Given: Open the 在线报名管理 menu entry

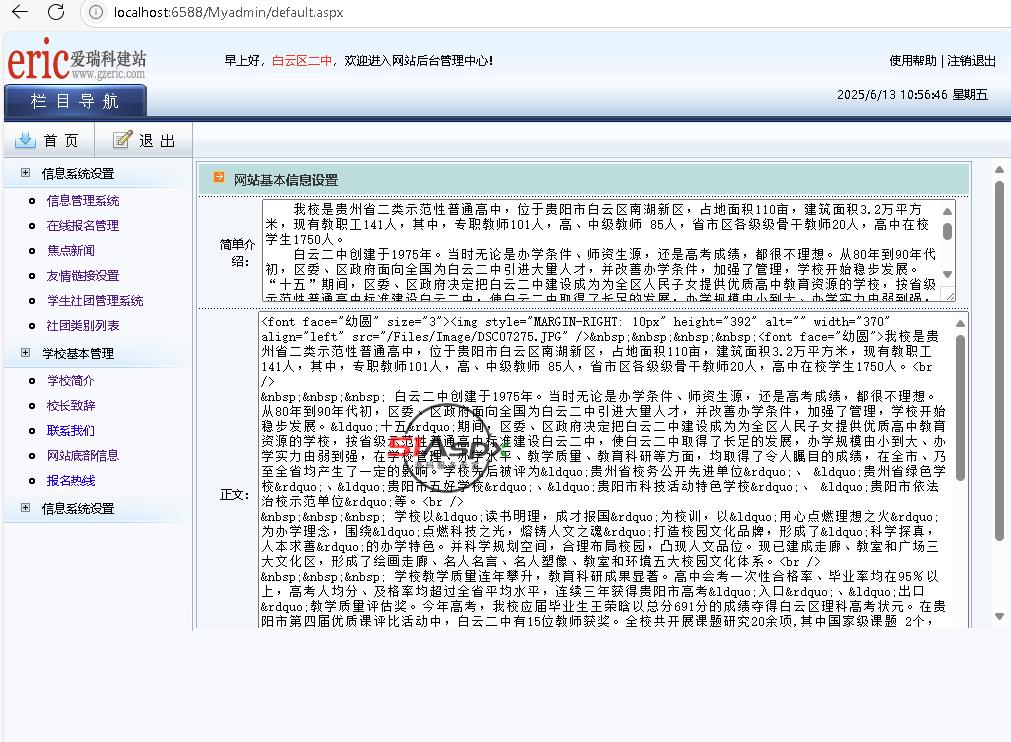Looking at the screenshot, I should pos(83,225).
